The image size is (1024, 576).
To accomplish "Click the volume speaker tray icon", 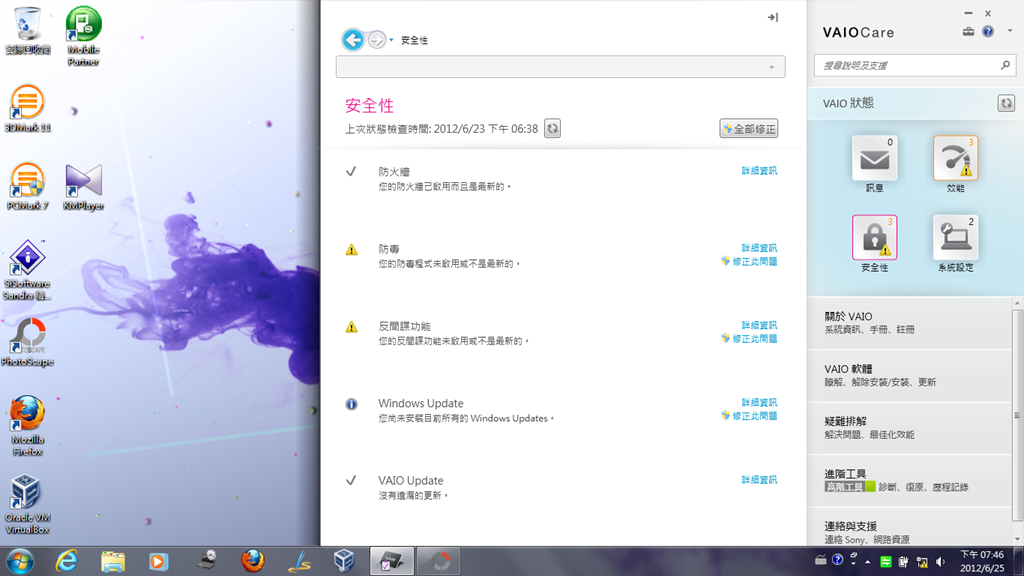I will [940, 562].
